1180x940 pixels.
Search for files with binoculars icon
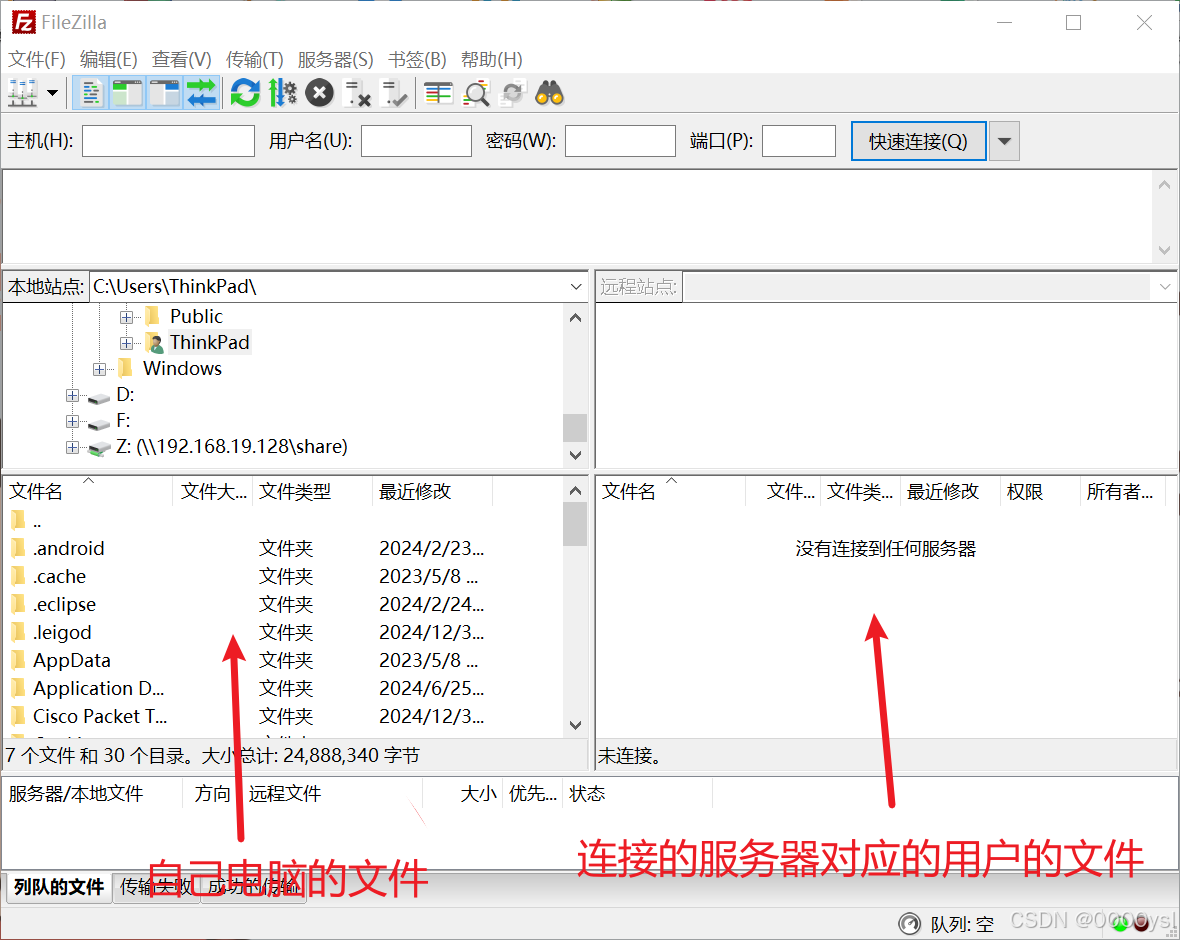point(549,93)
